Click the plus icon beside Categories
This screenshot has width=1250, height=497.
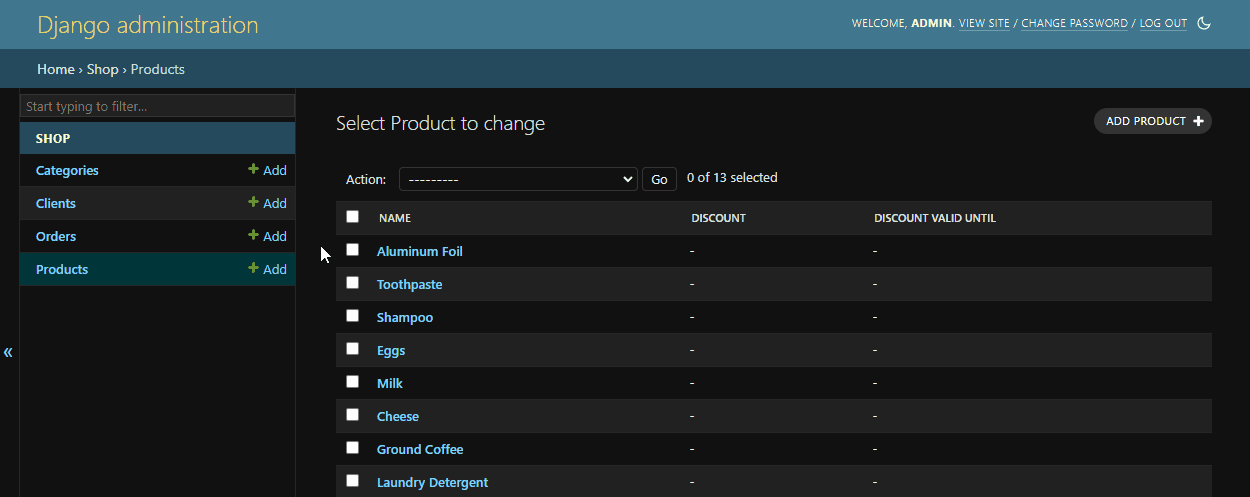point(253,170)
